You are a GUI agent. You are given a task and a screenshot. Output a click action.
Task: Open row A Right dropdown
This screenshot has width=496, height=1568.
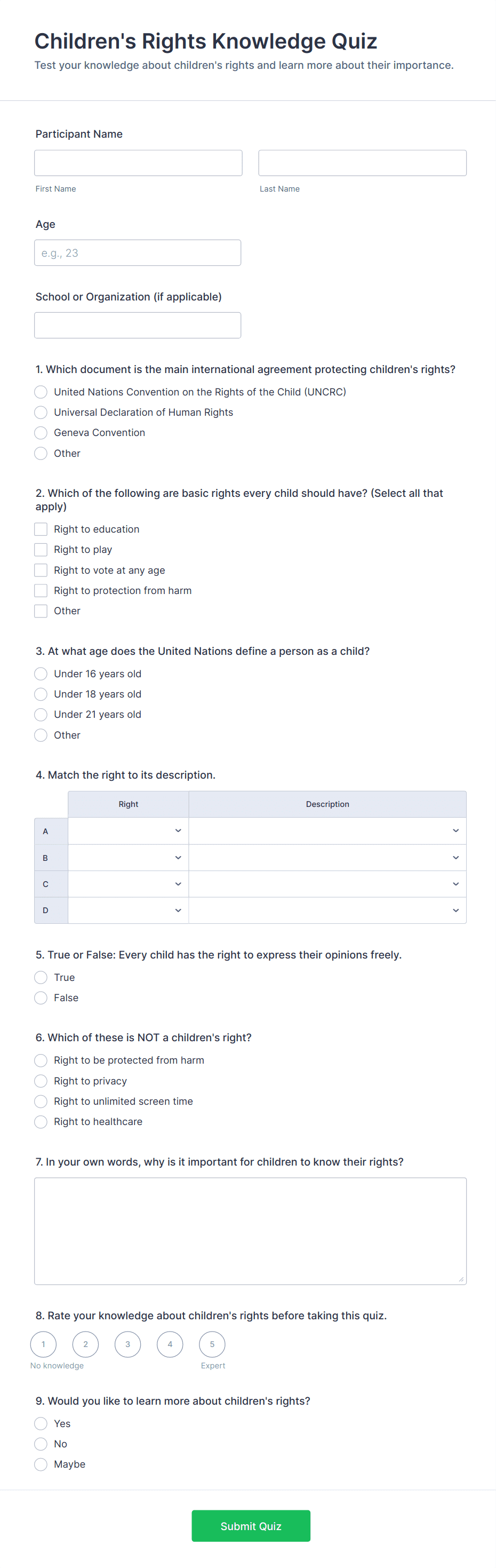click(x=129, y=831)
